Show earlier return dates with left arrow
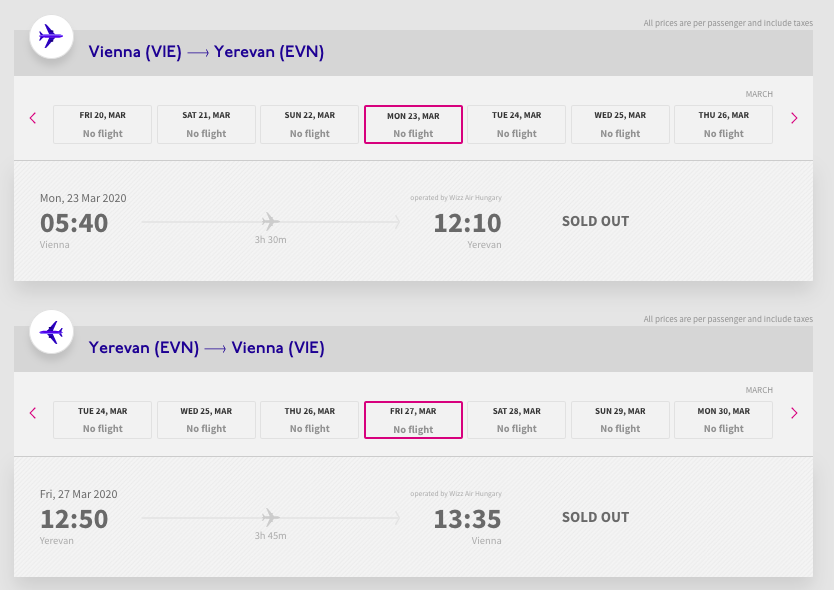The image size is (834, 590). point(33,413)
